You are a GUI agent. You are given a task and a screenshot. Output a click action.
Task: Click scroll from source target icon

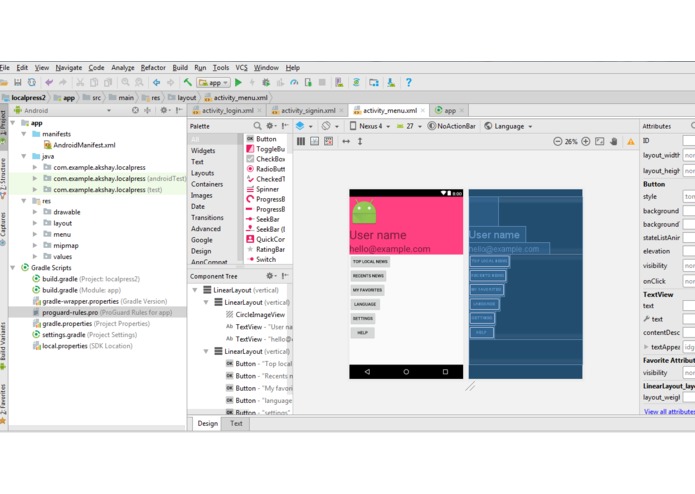pyautogui.click(x=135, y=110)
